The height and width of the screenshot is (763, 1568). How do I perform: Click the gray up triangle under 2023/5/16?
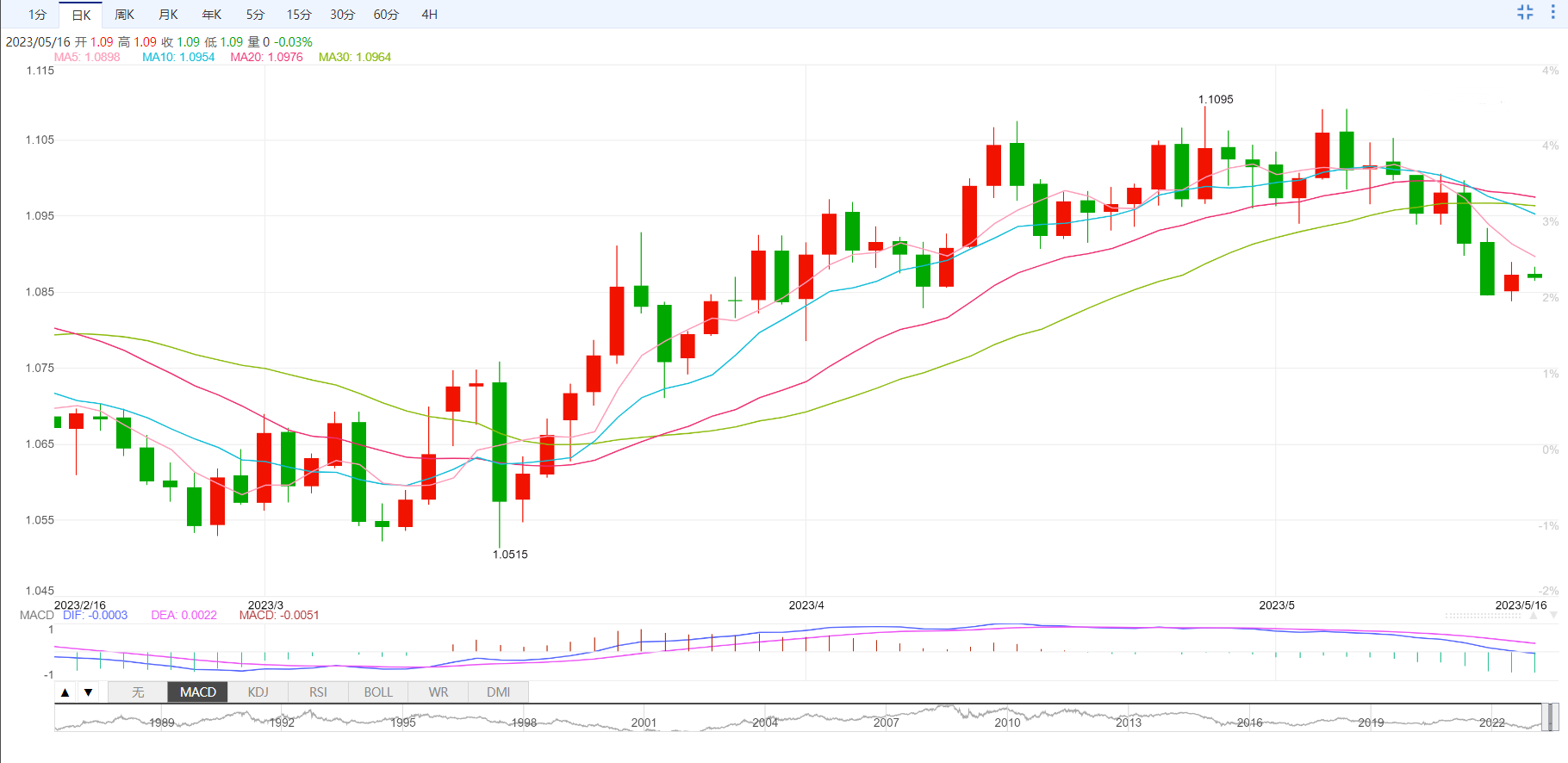coord(1534,616)
